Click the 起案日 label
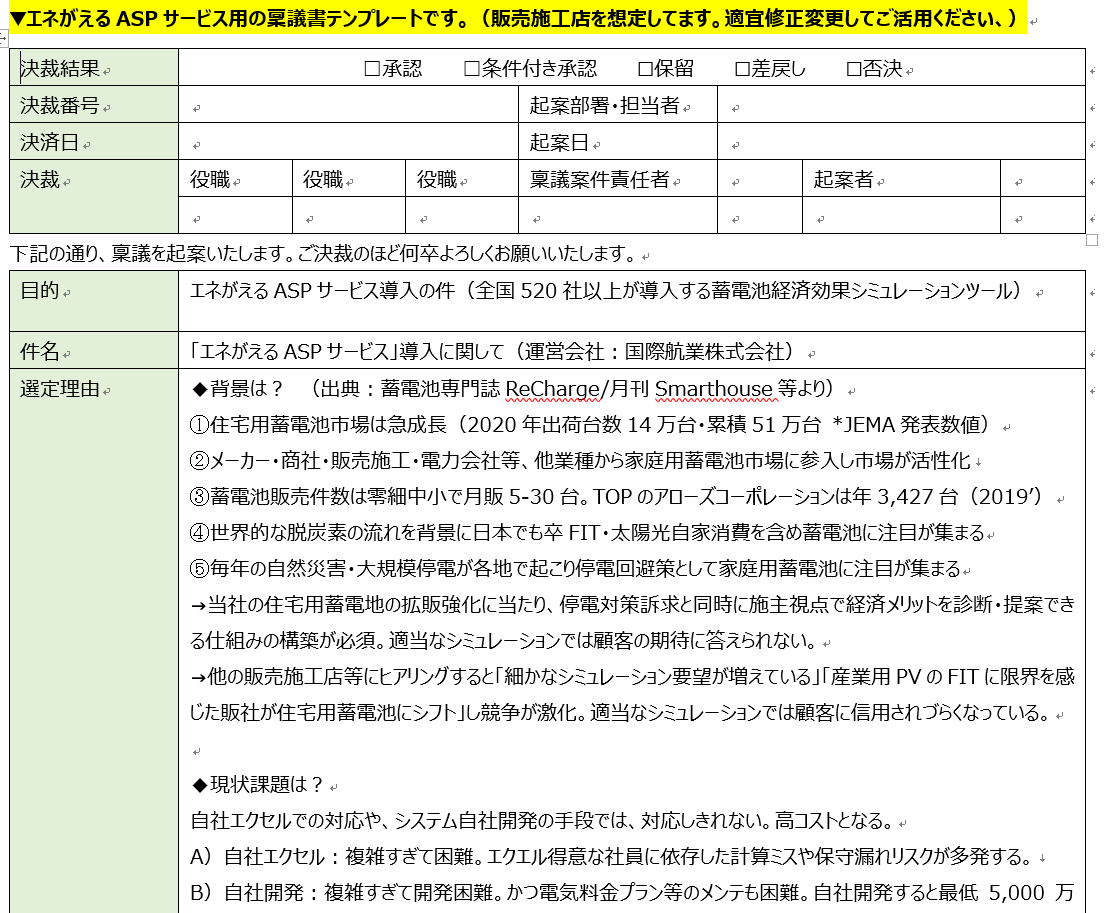Screen dimensions: 1106x913 559,142
